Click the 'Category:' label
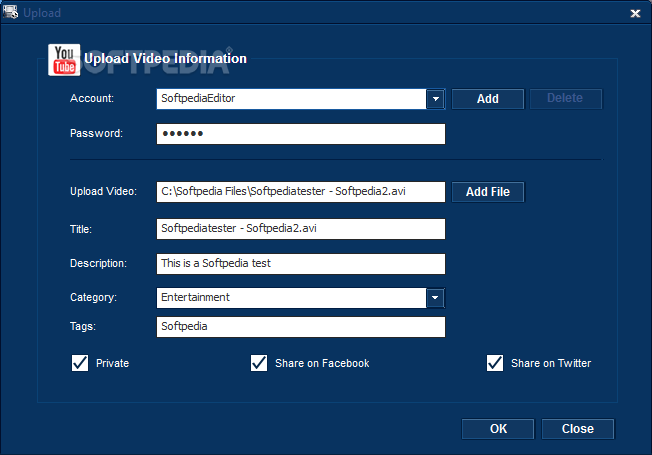The height and width of the screenshot is (455, 652). tap(94, 297)
